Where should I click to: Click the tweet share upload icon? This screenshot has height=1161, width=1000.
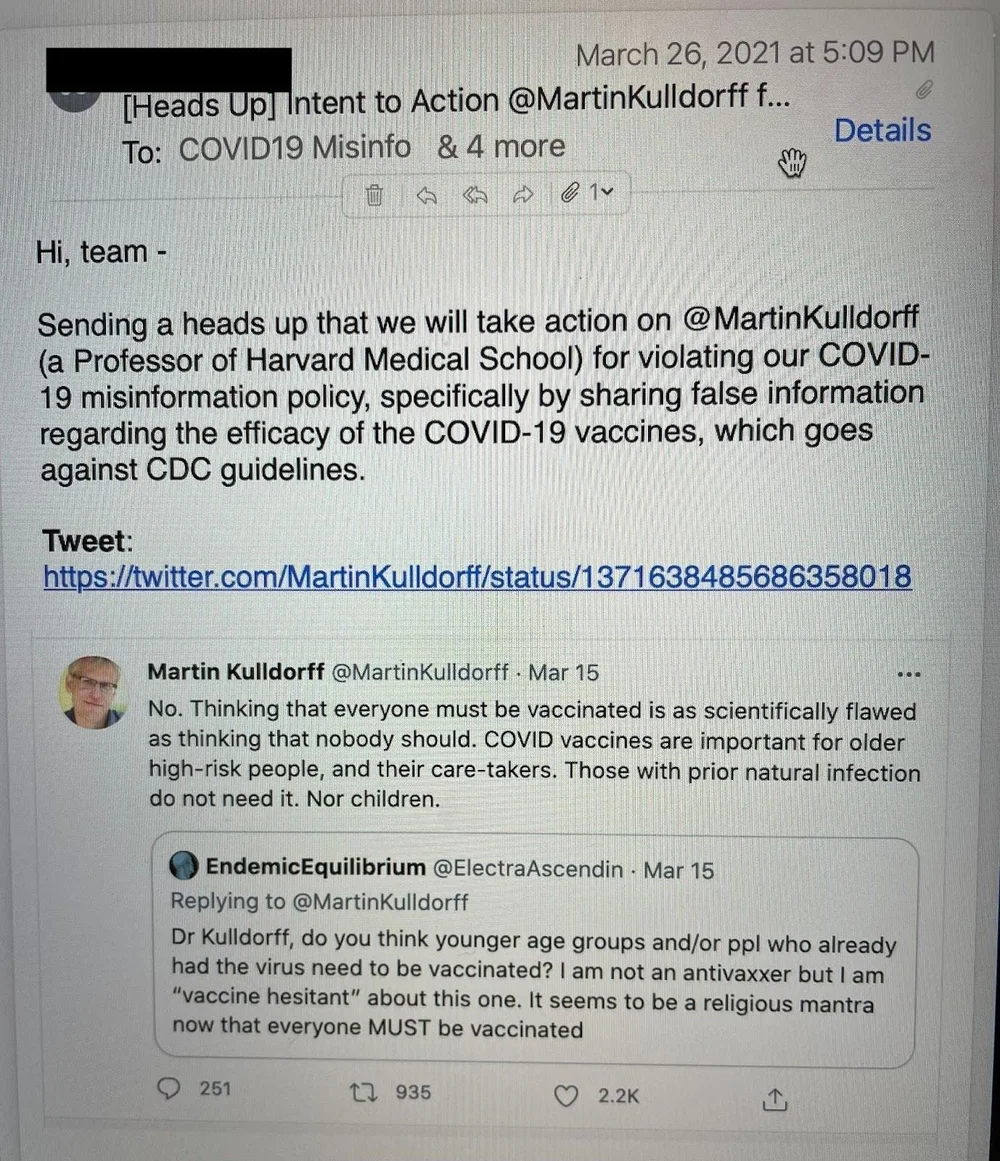coord(774,1100)
